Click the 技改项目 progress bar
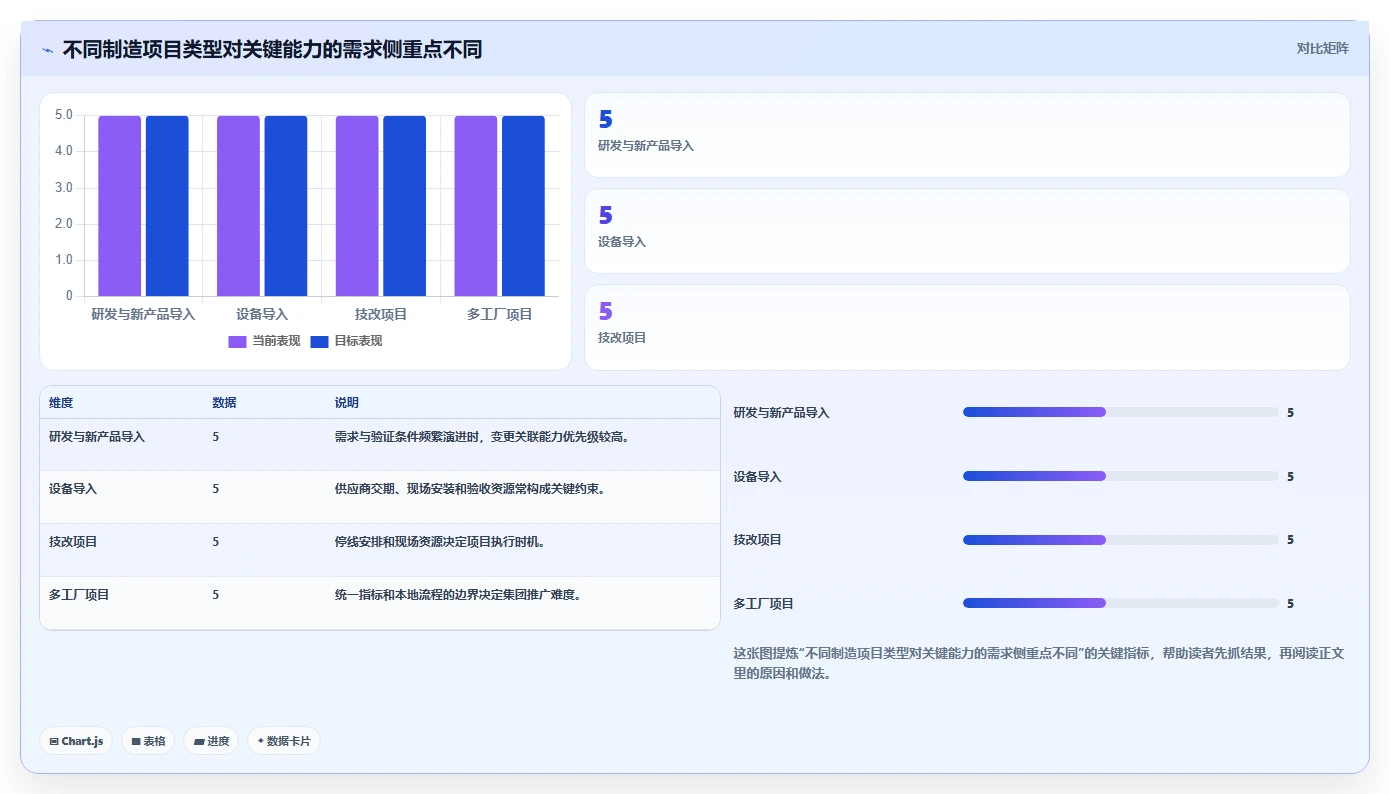This screenshot has height=794, width=1390. tap(1121, 540)
